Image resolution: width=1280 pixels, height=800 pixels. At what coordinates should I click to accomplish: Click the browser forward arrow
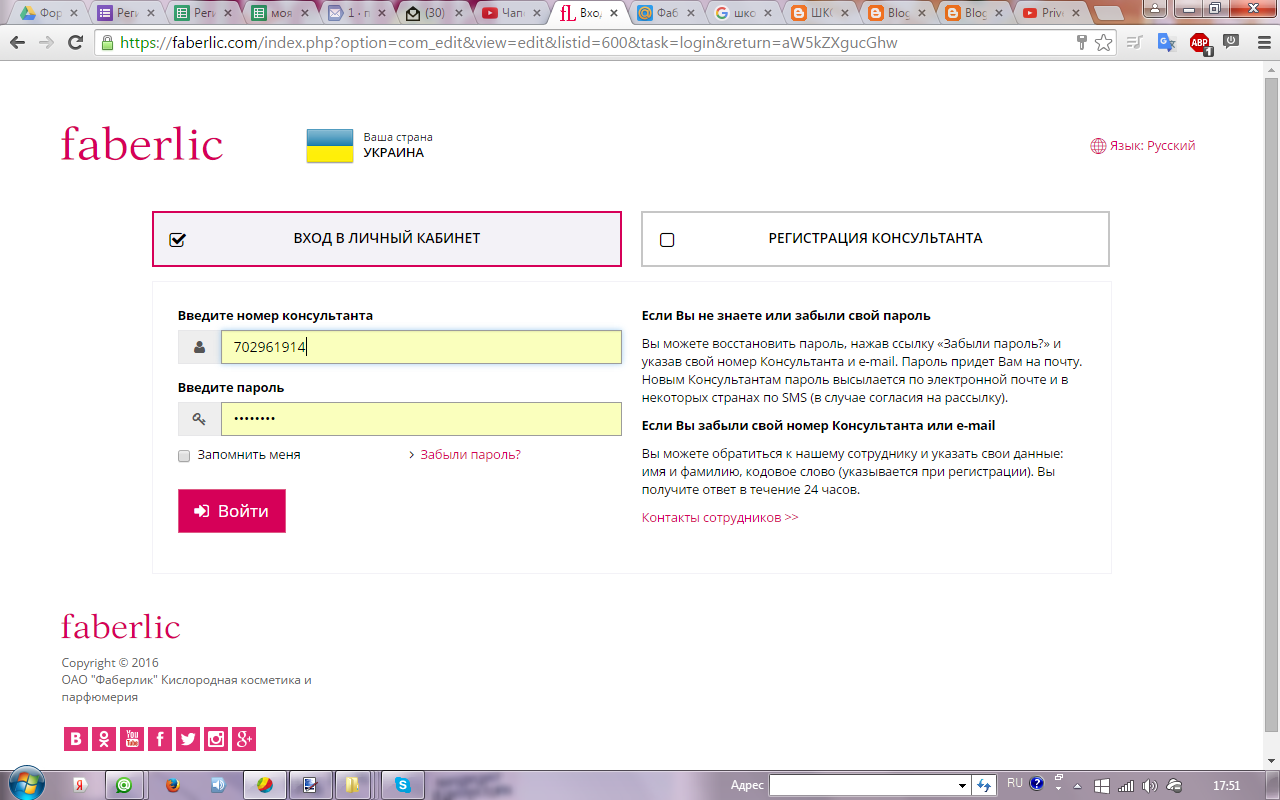click(x=46, y=43)
